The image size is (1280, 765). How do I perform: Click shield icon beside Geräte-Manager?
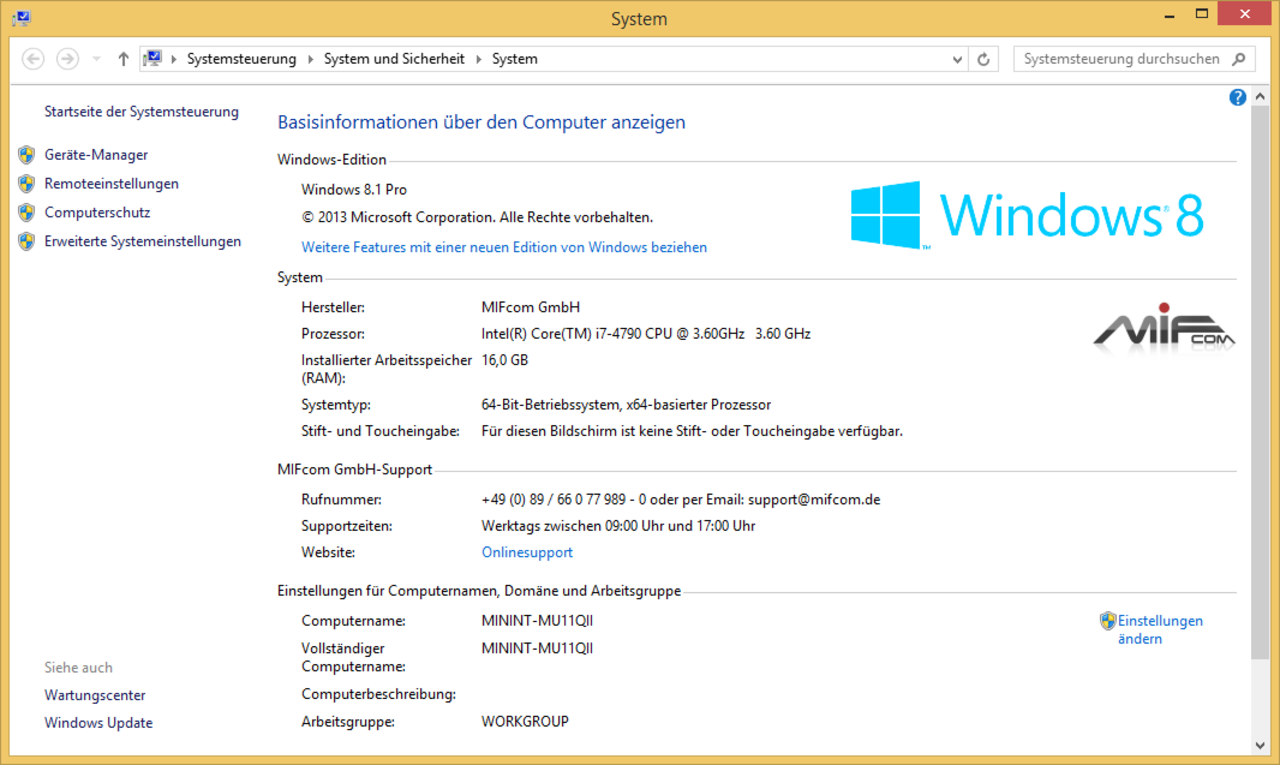(x=27, y=155)
